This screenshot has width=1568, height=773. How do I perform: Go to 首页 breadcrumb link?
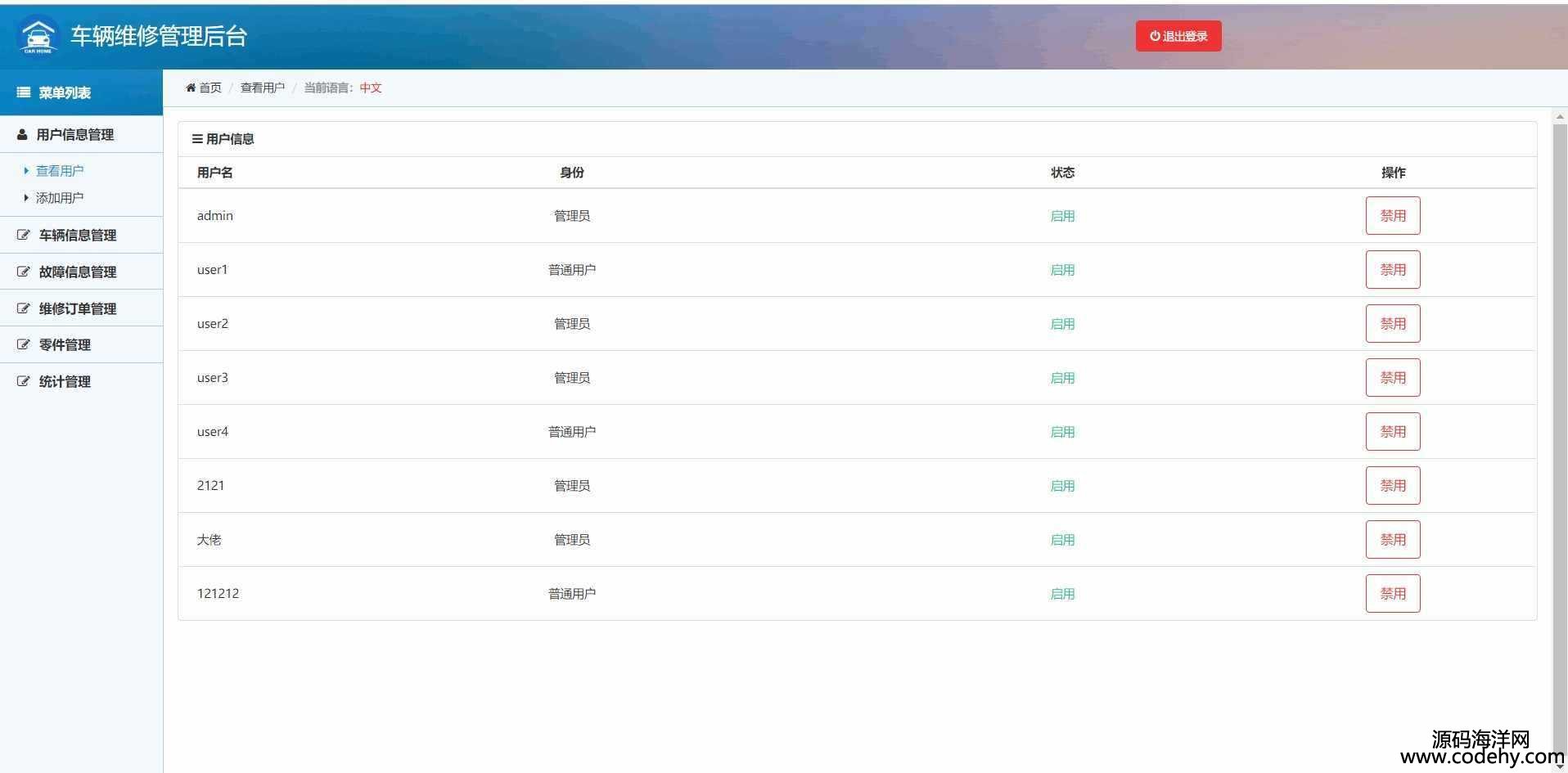click(210, 88)
